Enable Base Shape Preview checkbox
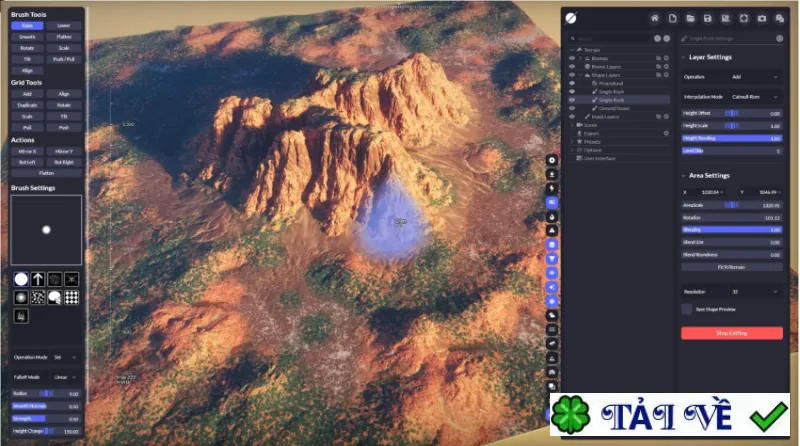This screenshot has width=800, height=446. tap(687, 309)
